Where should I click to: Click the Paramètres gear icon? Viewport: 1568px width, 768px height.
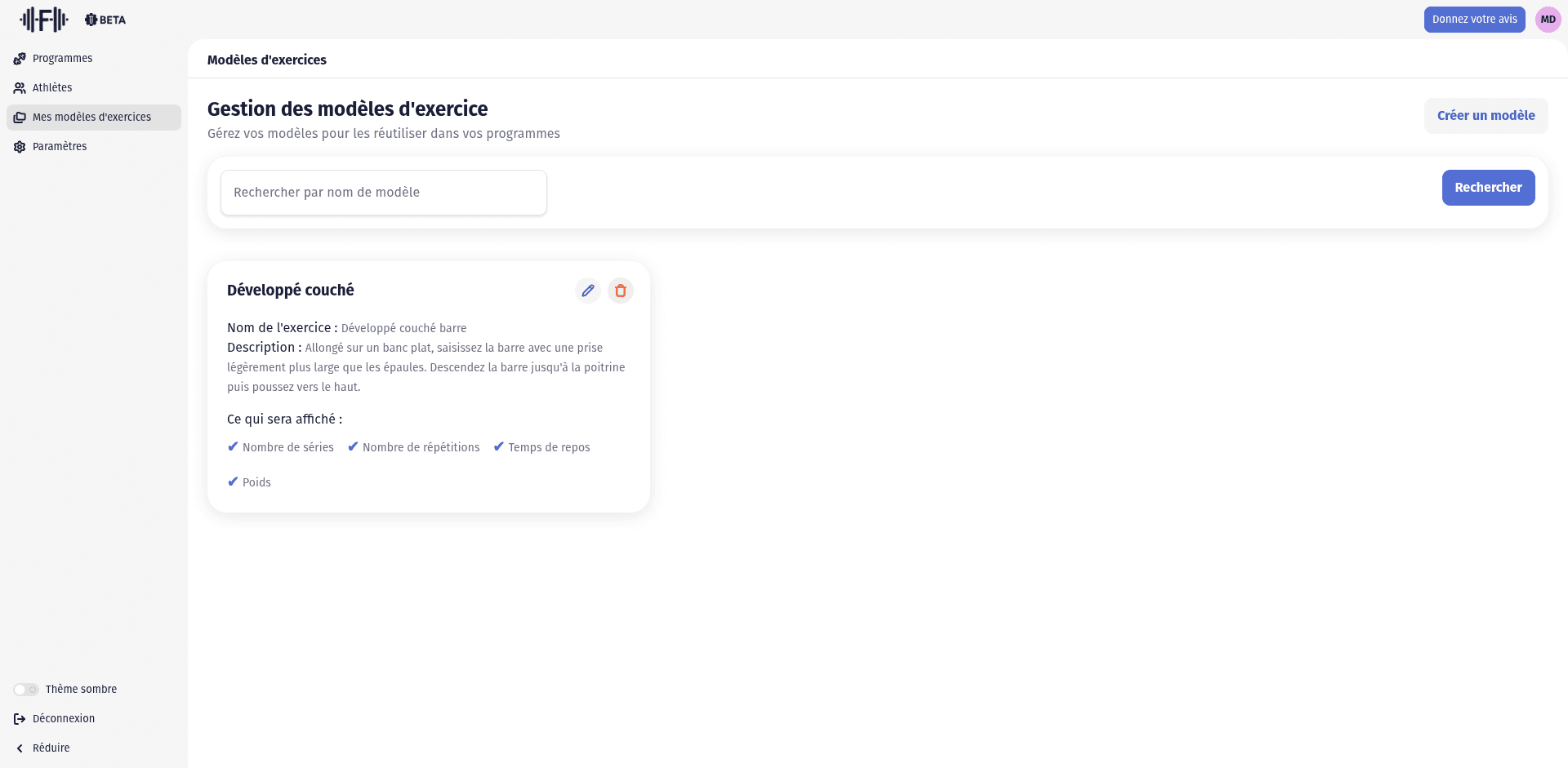20,147
